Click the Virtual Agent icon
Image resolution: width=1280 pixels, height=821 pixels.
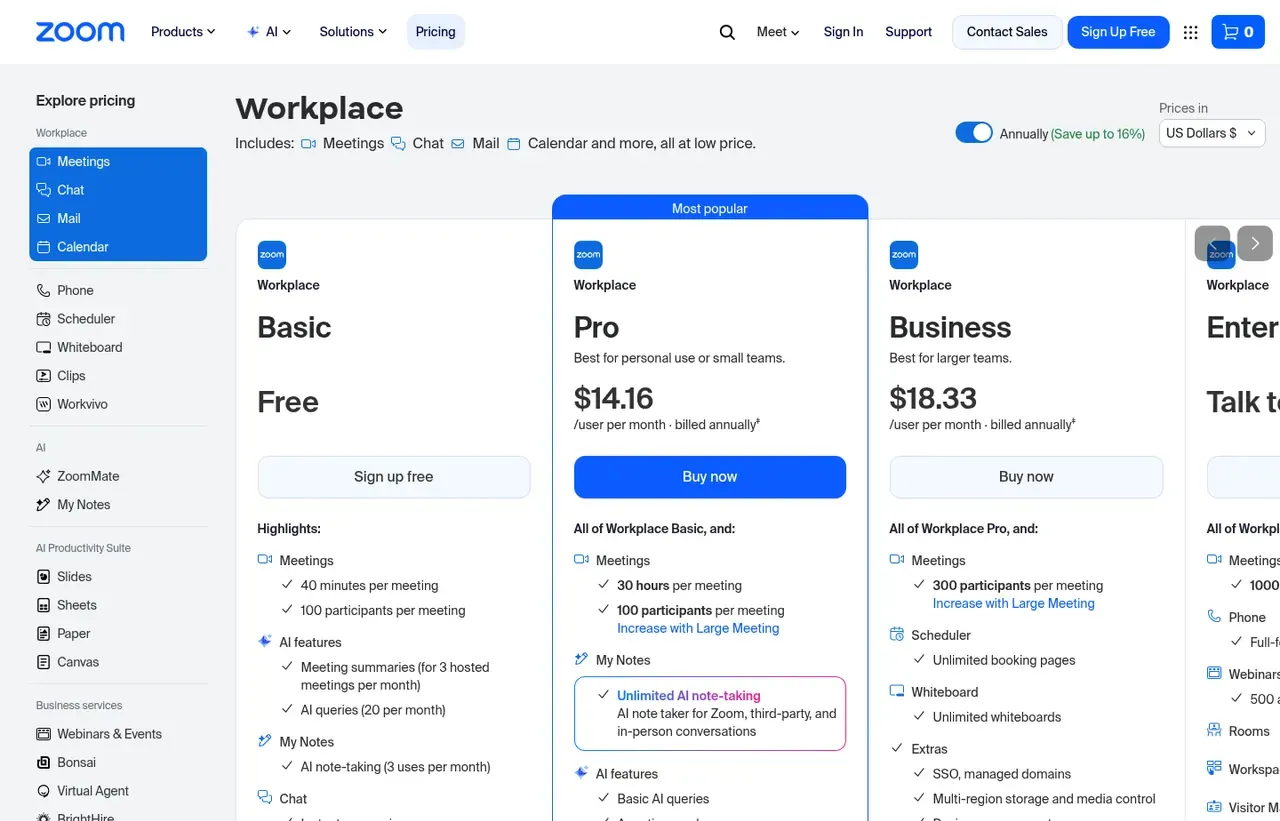click(43, 791)
